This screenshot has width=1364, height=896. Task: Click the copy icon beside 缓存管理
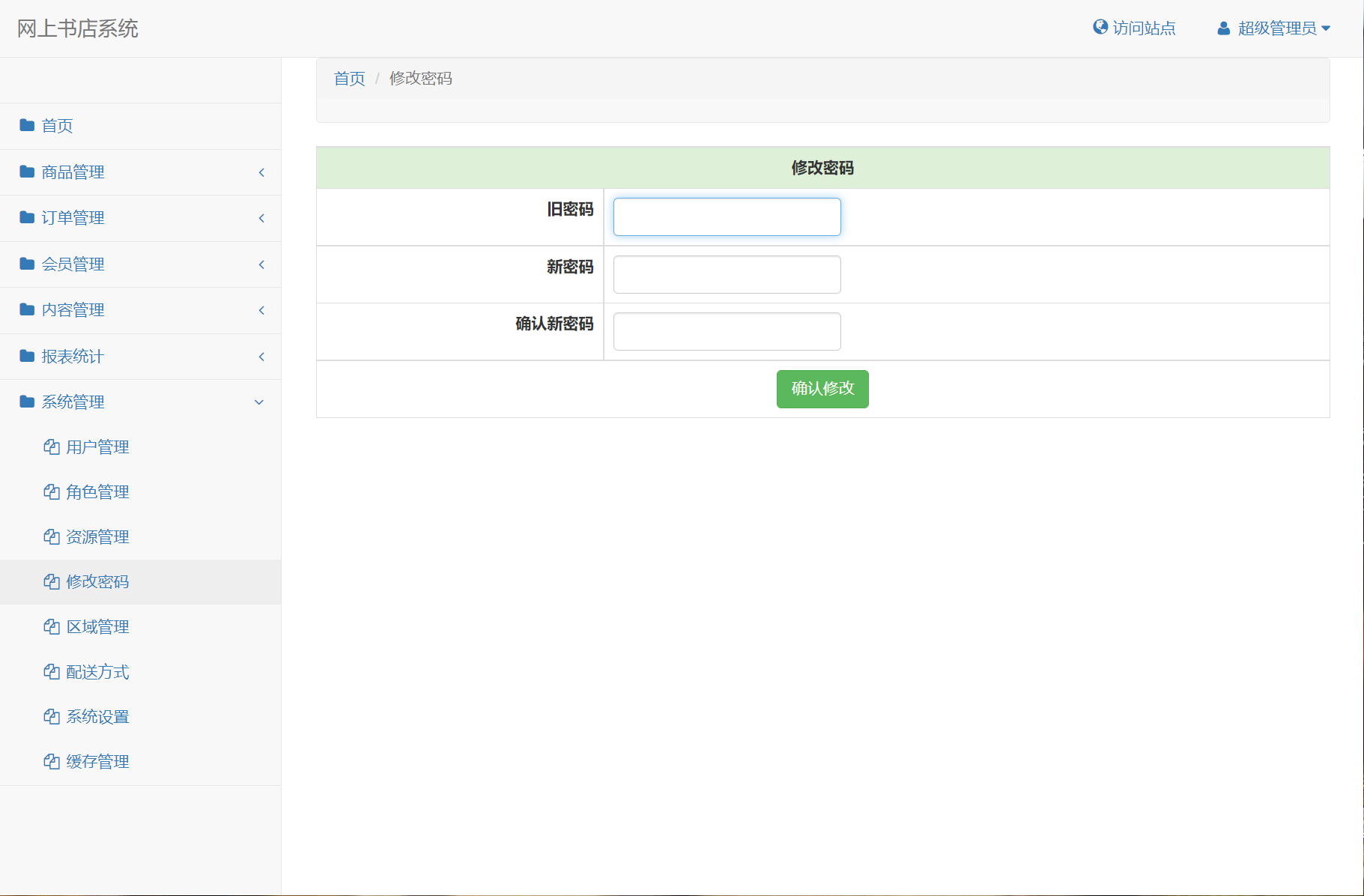(52, 762)
